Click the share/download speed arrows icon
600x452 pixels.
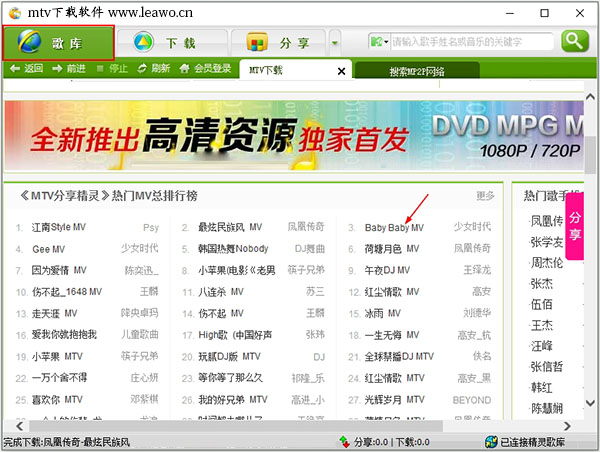point(344,442)
